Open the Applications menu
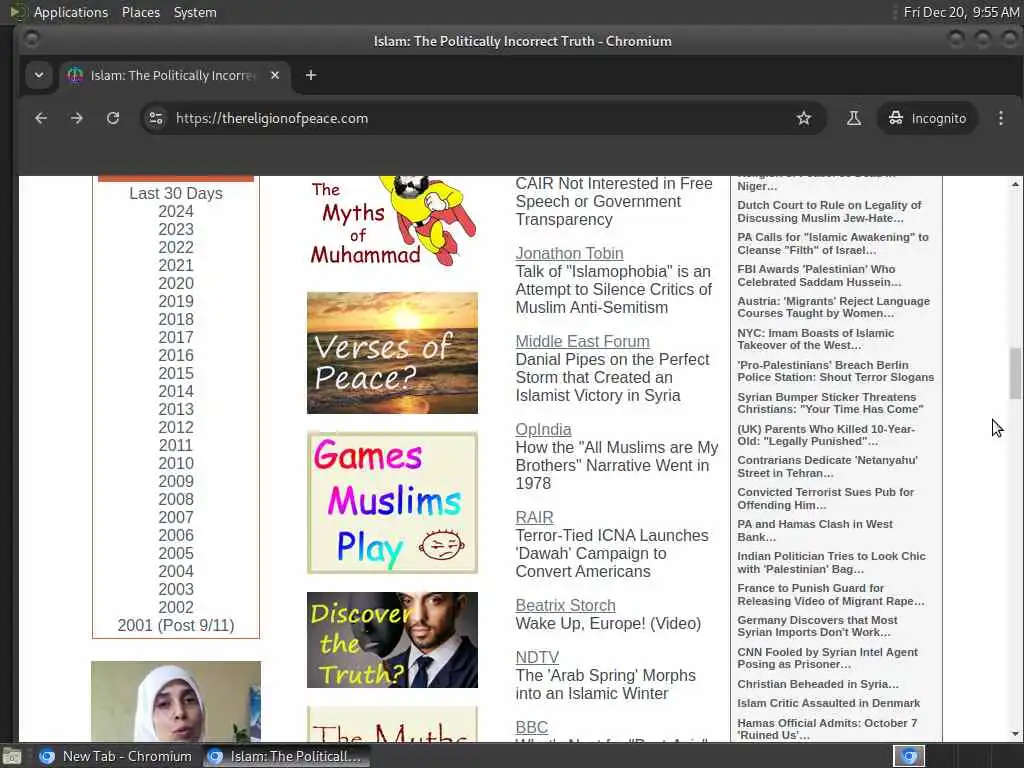This screenshot has height=768, width=1024. tap(71, 12)
